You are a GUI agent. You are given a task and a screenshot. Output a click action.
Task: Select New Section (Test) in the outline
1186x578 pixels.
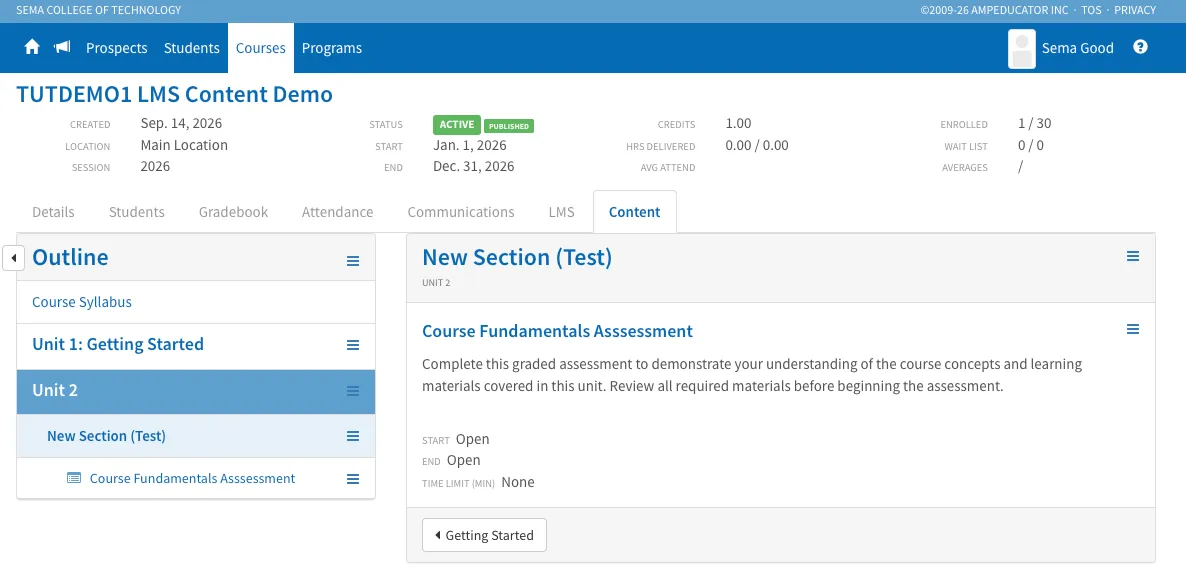coord(106,436)
